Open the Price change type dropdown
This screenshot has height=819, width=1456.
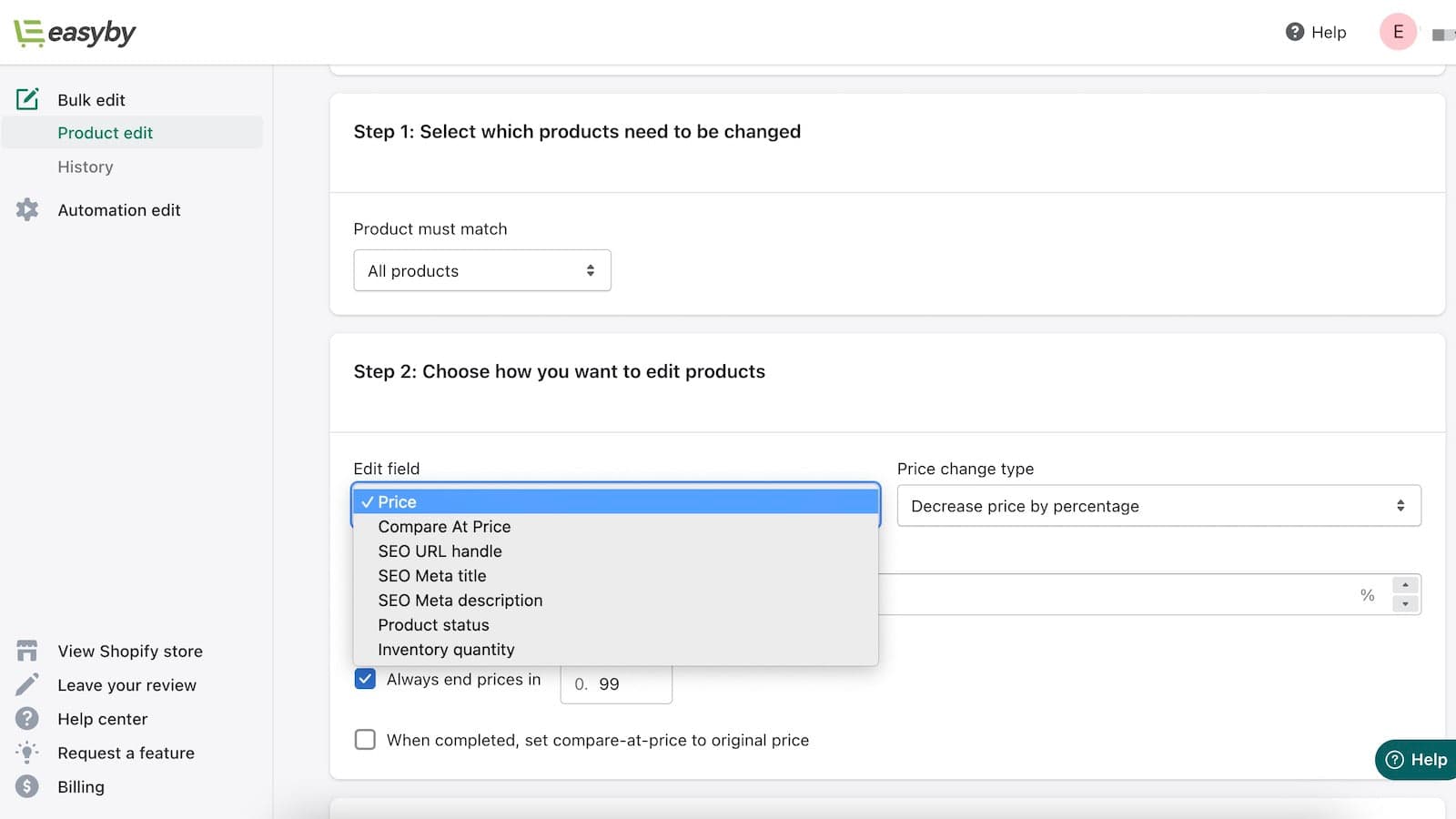point(1157,505)
